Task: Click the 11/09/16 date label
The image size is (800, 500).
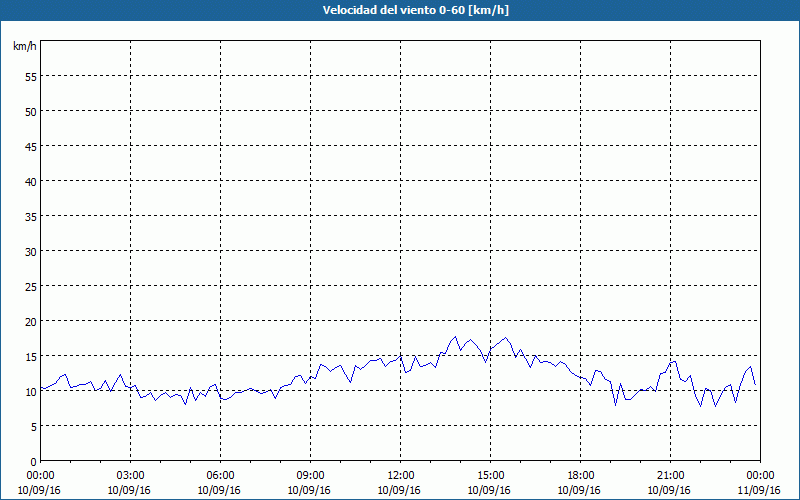Action: coord(759,490)
